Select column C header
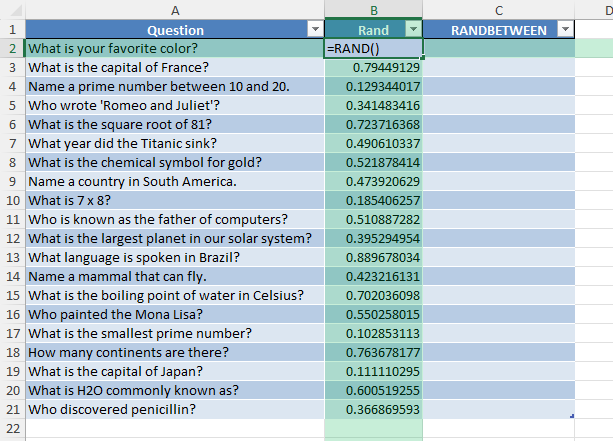 [x=499, y=10]
